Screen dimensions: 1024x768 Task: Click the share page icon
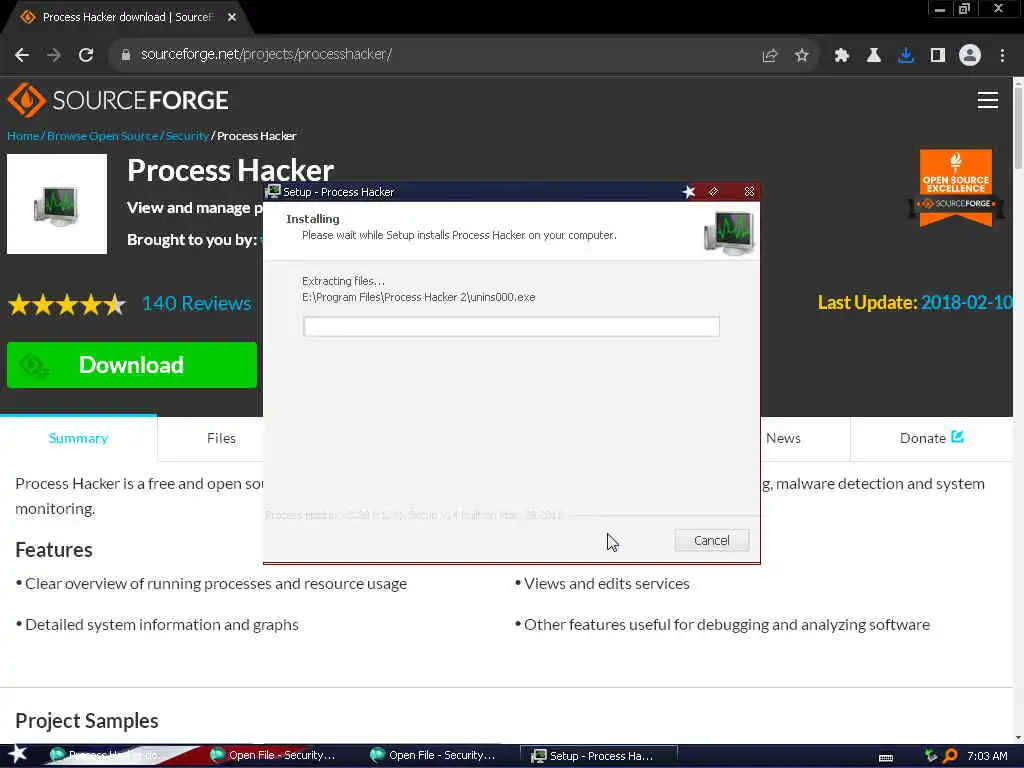pyautogui.click(x=770, y=56)
